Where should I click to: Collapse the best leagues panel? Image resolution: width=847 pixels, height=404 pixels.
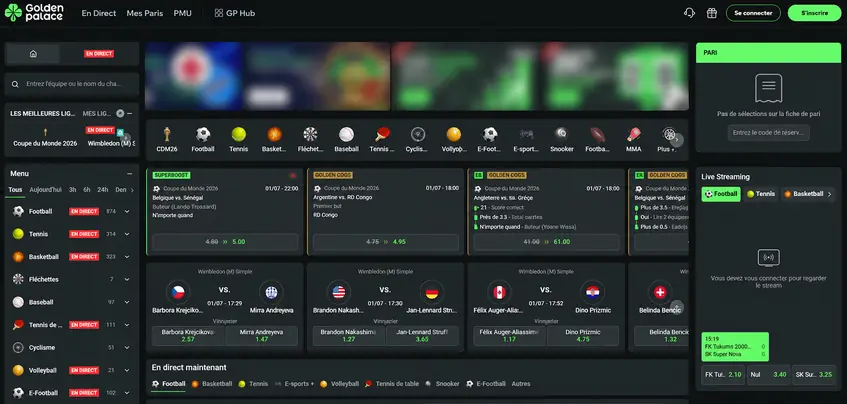130,113
